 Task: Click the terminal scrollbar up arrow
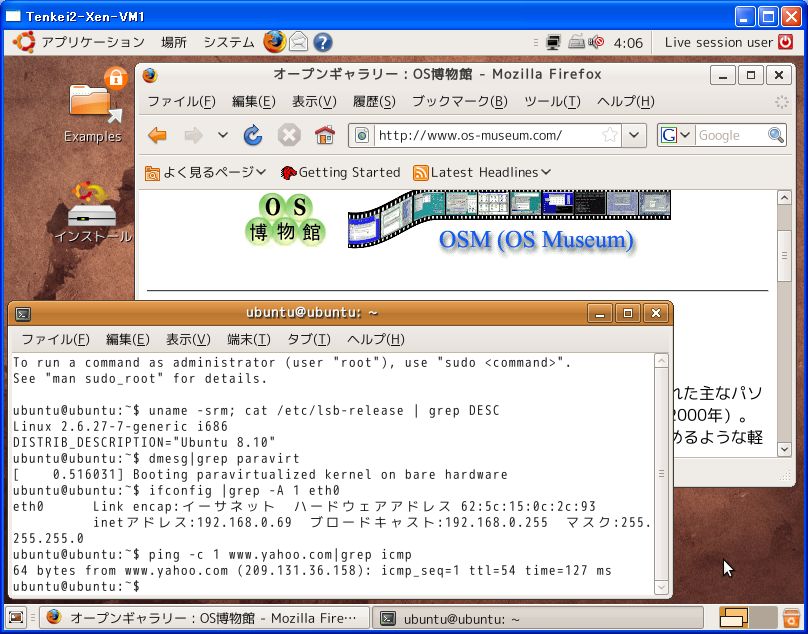click(661, 361)
